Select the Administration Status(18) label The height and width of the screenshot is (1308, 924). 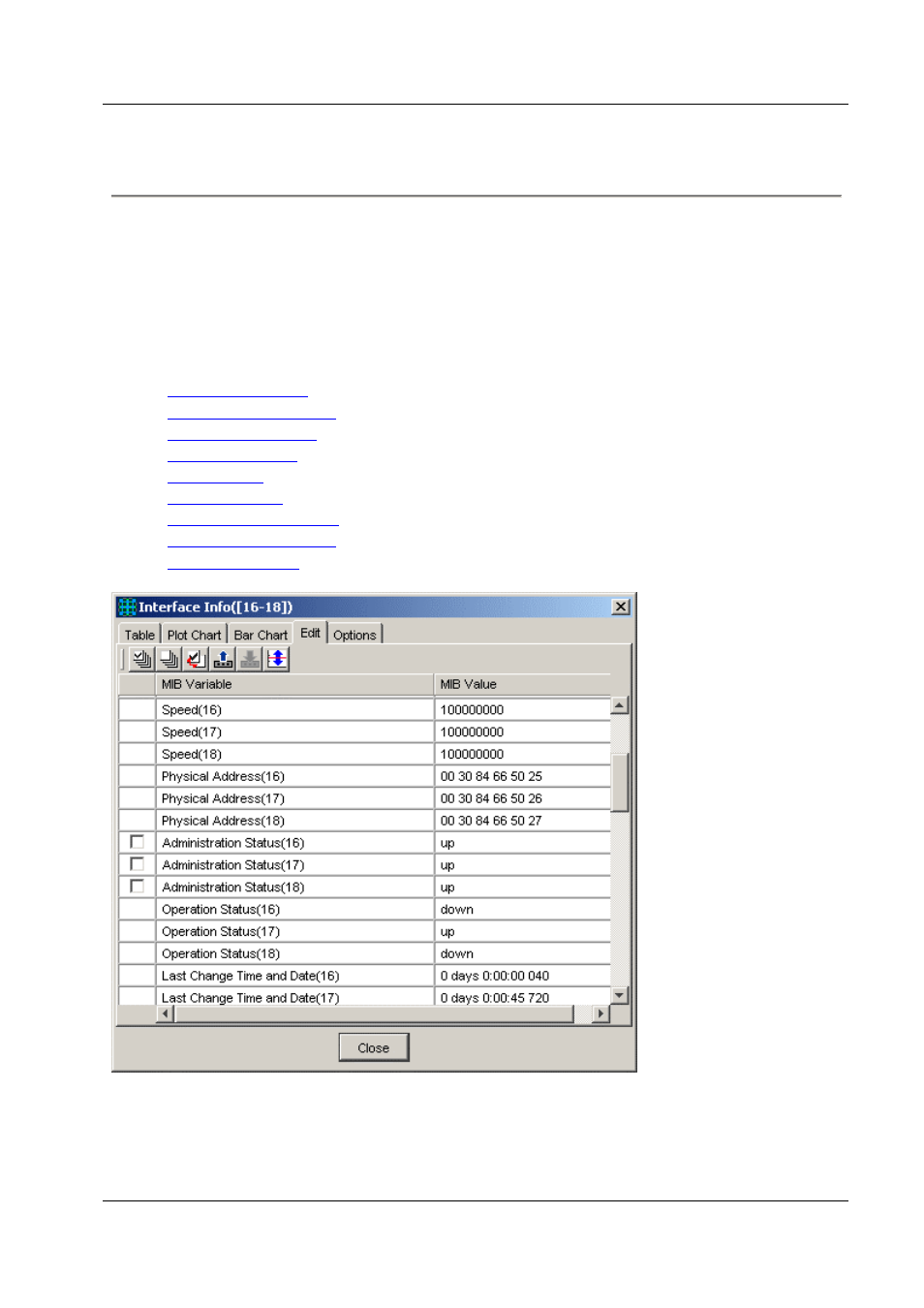[232, 888]
